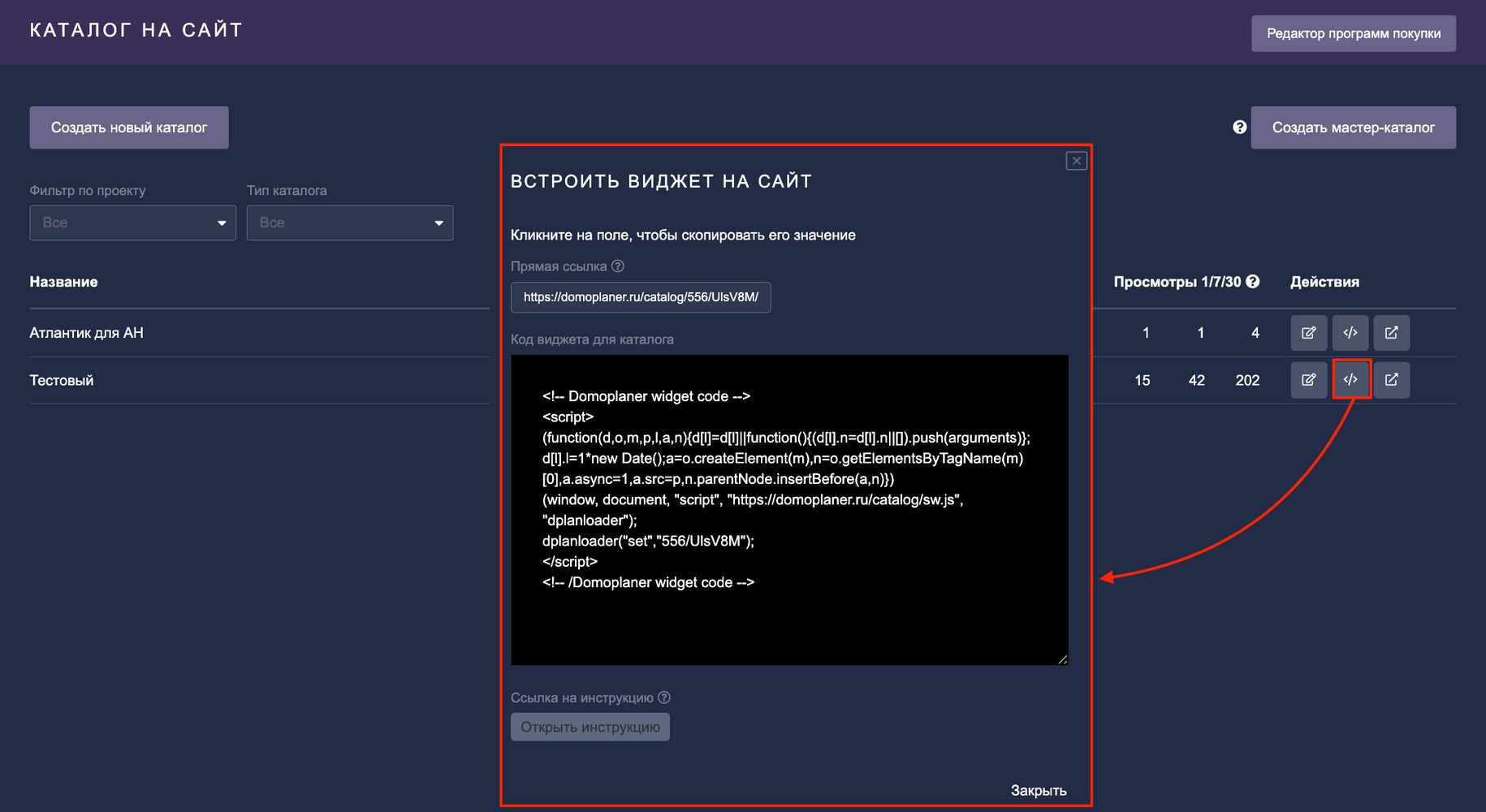Image resolution: width=1486 pixels, height=812 pixels.
Task: Copy the direct link URL field
Action: pos(640,297)
